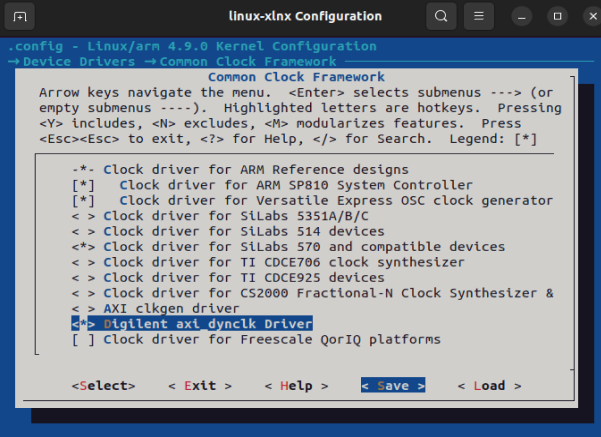Enable Freescale QorIQ platforms clock driver
This screenshot has height=437, width=601.
pyautogui.click(x=83, y=340)
